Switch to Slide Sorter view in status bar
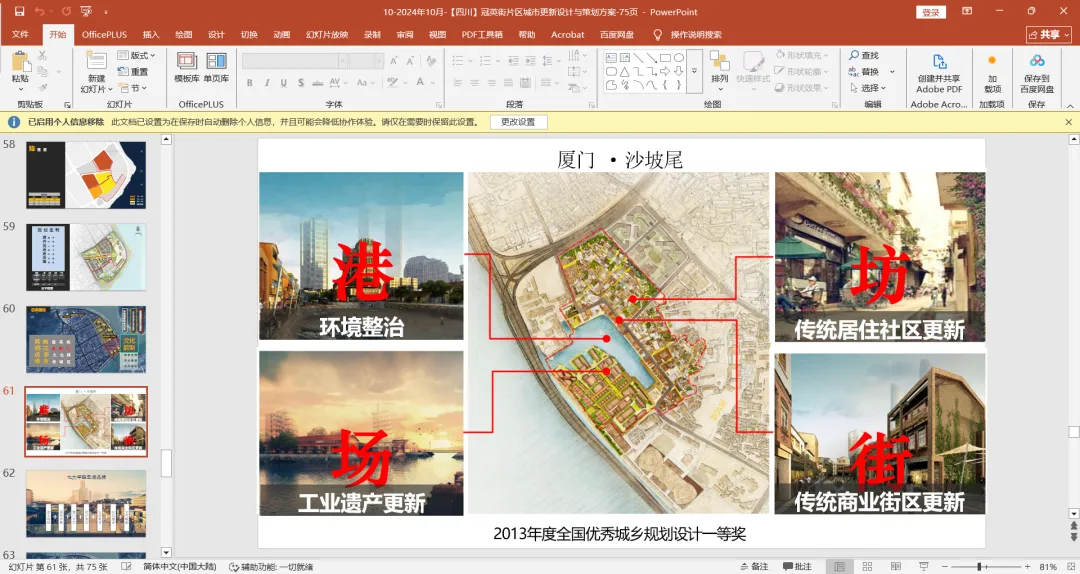This screenshot has width=1080, height=574. (x=867, y=566)
